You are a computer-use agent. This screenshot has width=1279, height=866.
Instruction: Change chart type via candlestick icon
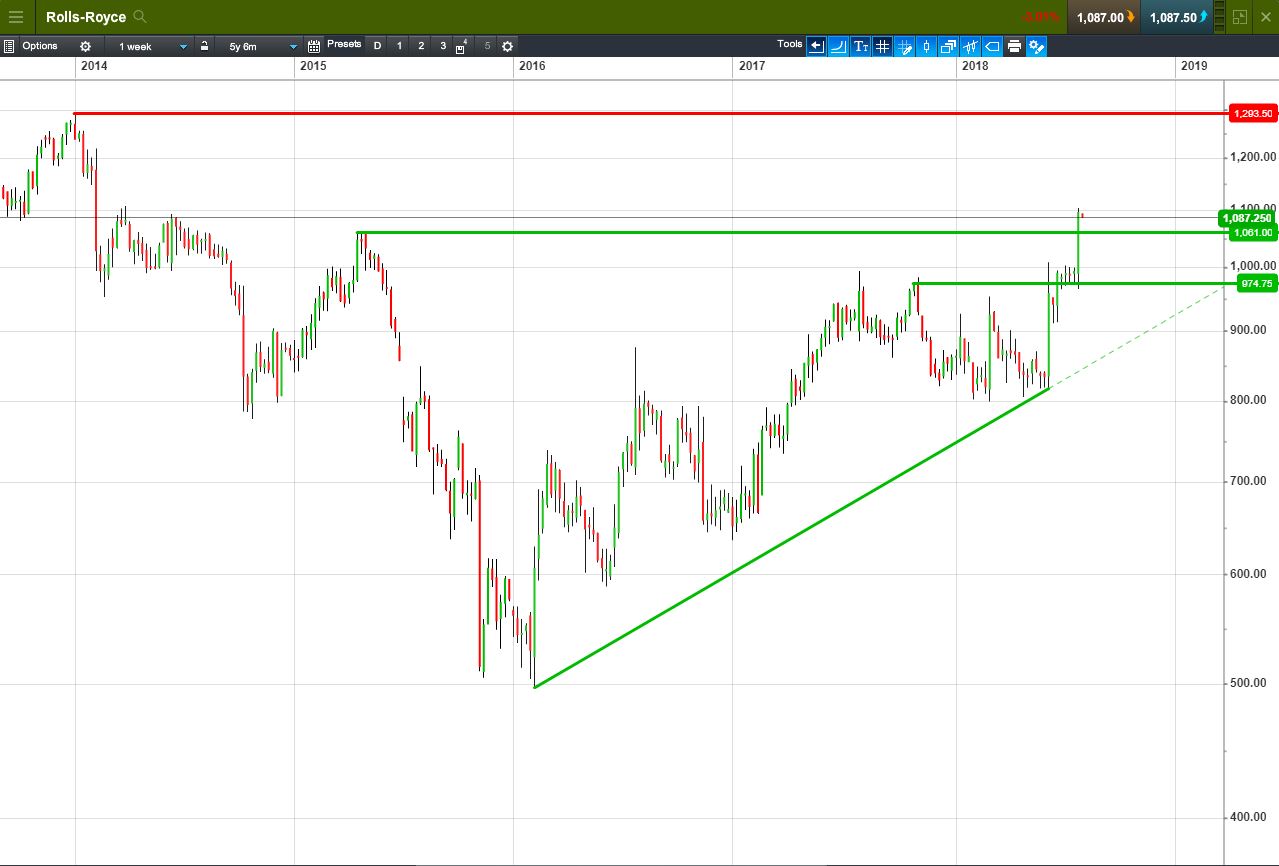point(926,46)
